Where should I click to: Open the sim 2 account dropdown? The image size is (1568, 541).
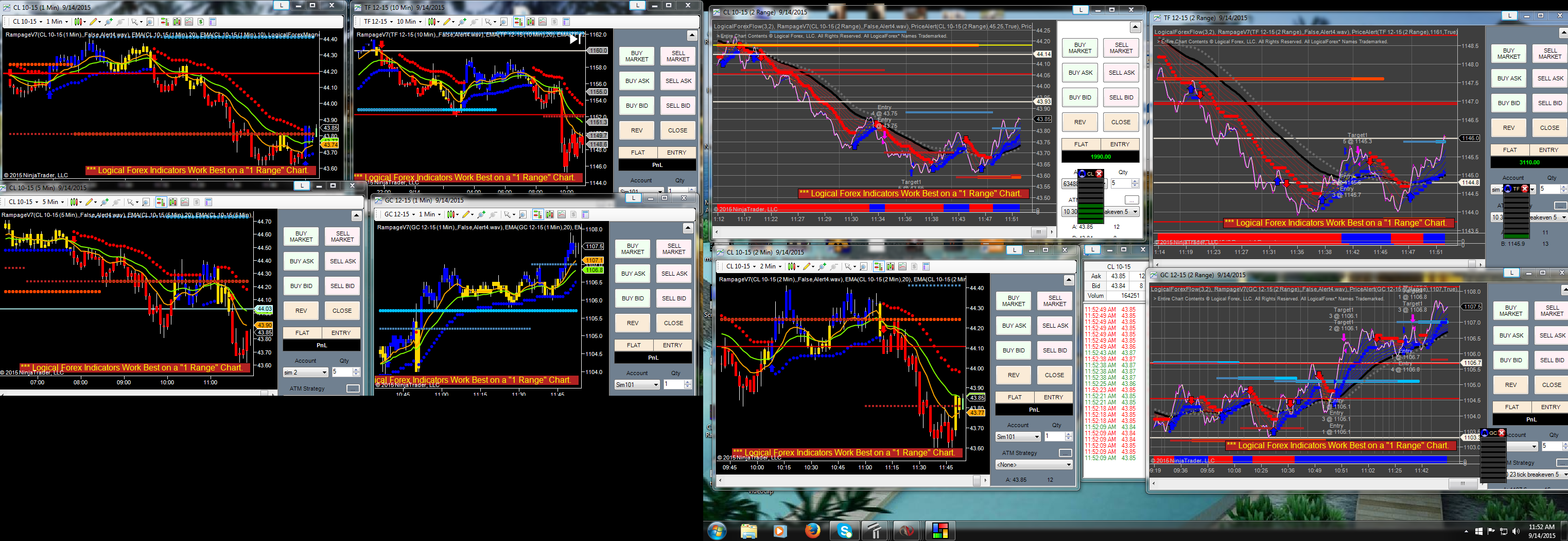click(306, 372)
